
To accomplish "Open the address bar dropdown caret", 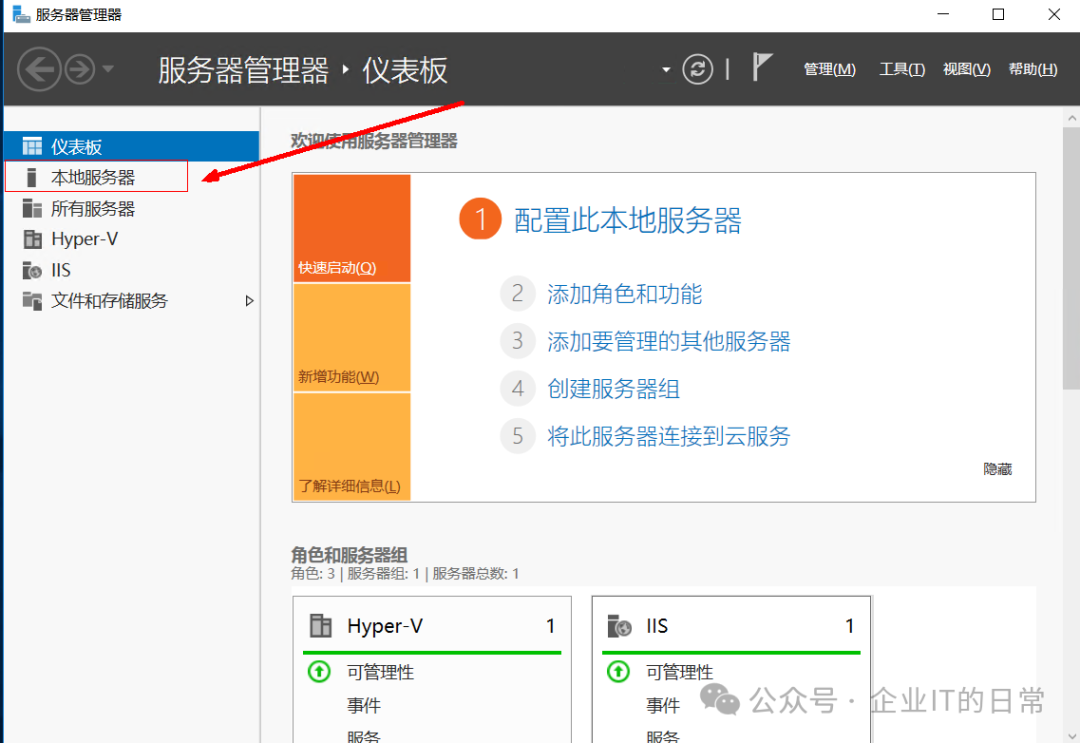I will click(x=666, y=70).
